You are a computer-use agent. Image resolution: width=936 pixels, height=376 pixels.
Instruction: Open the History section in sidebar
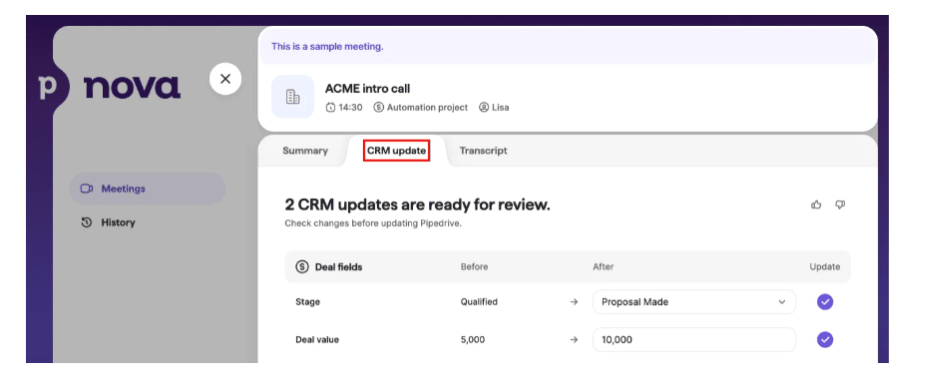147,223
